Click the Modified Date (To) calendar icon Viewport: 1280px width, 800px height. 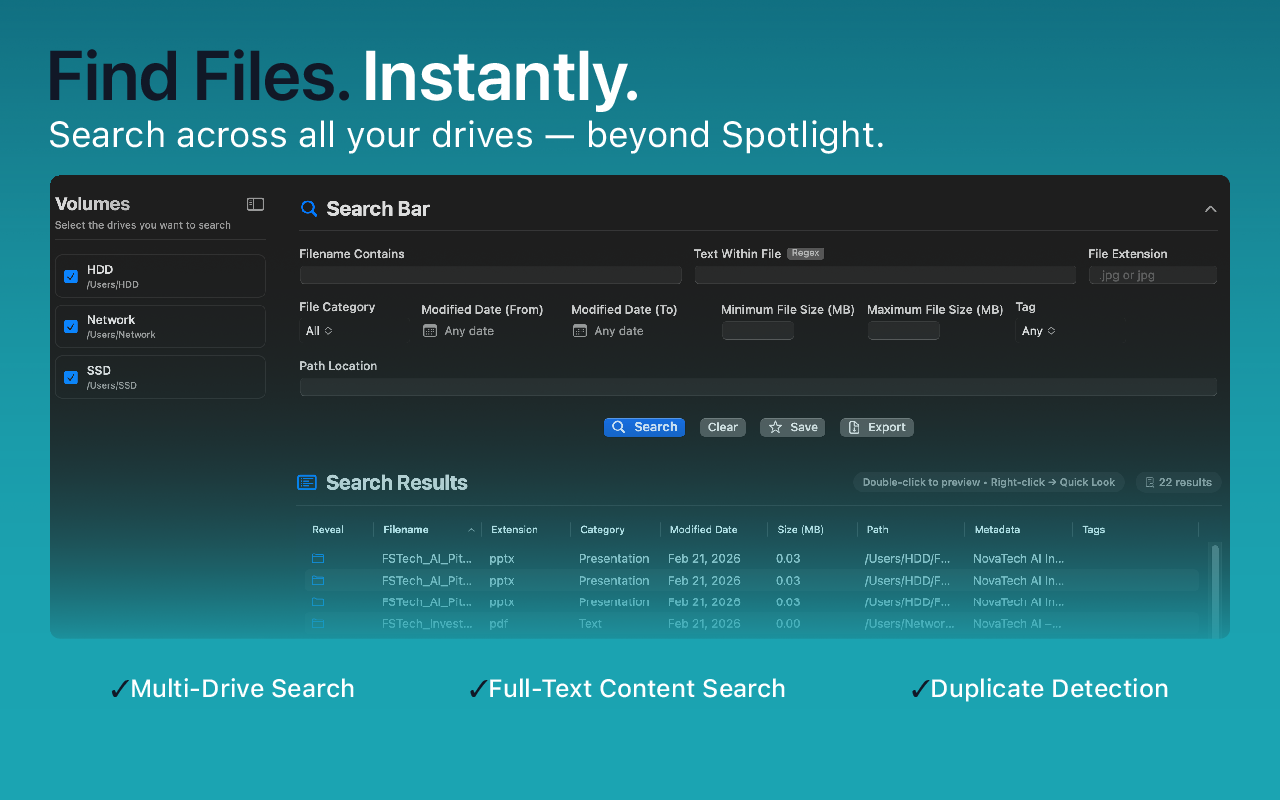click(x=580, y=331)
